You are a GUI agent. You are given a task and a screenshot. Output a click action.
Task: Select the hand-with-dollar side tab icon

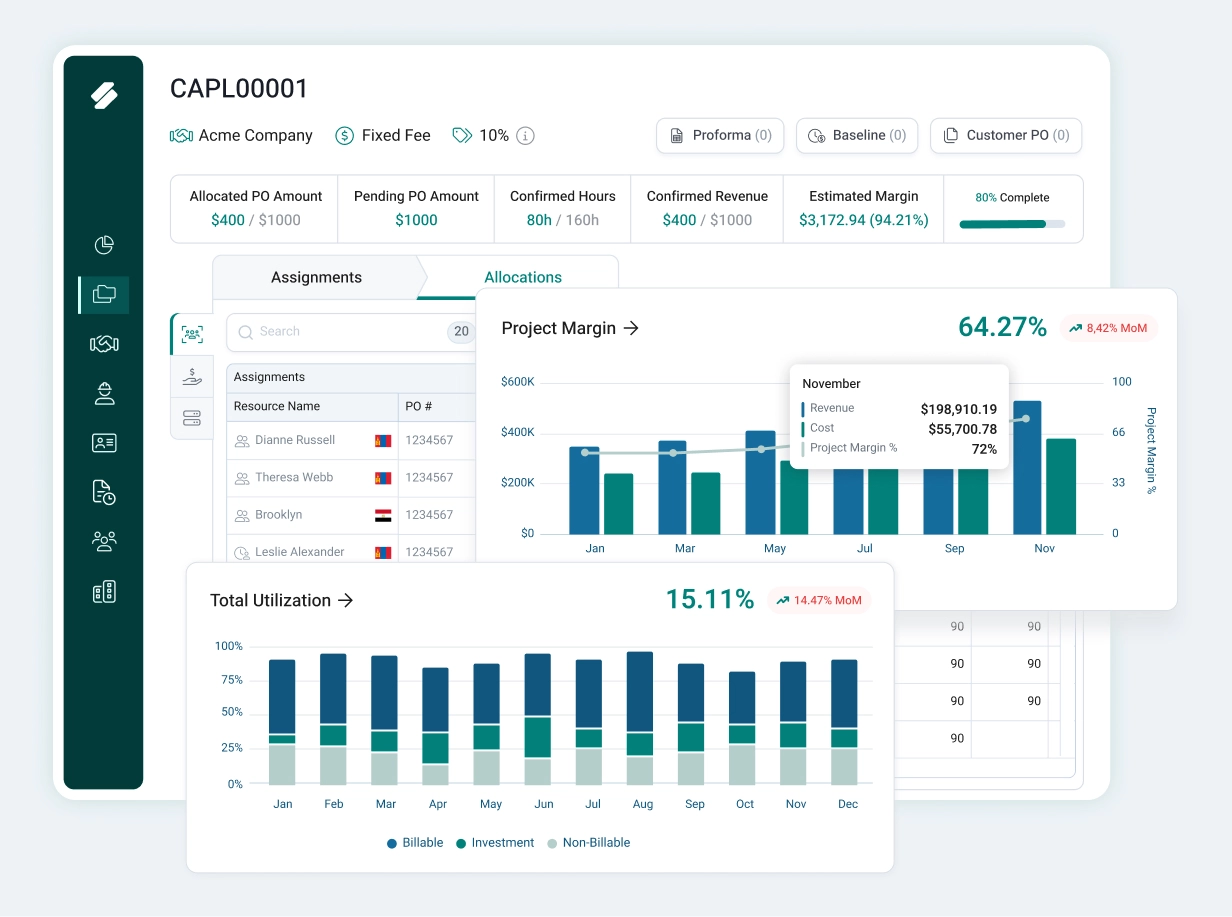[x=192, y=377]
